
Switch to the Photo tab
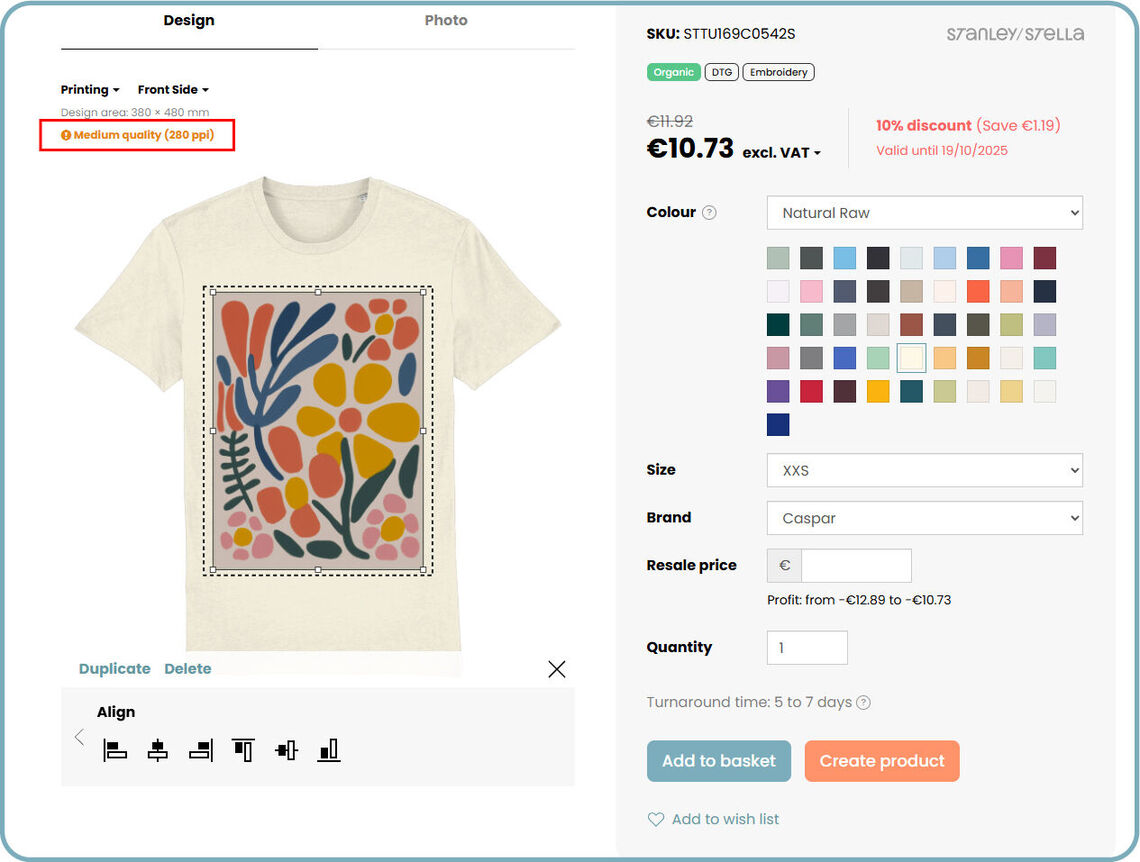pos(445,21)
